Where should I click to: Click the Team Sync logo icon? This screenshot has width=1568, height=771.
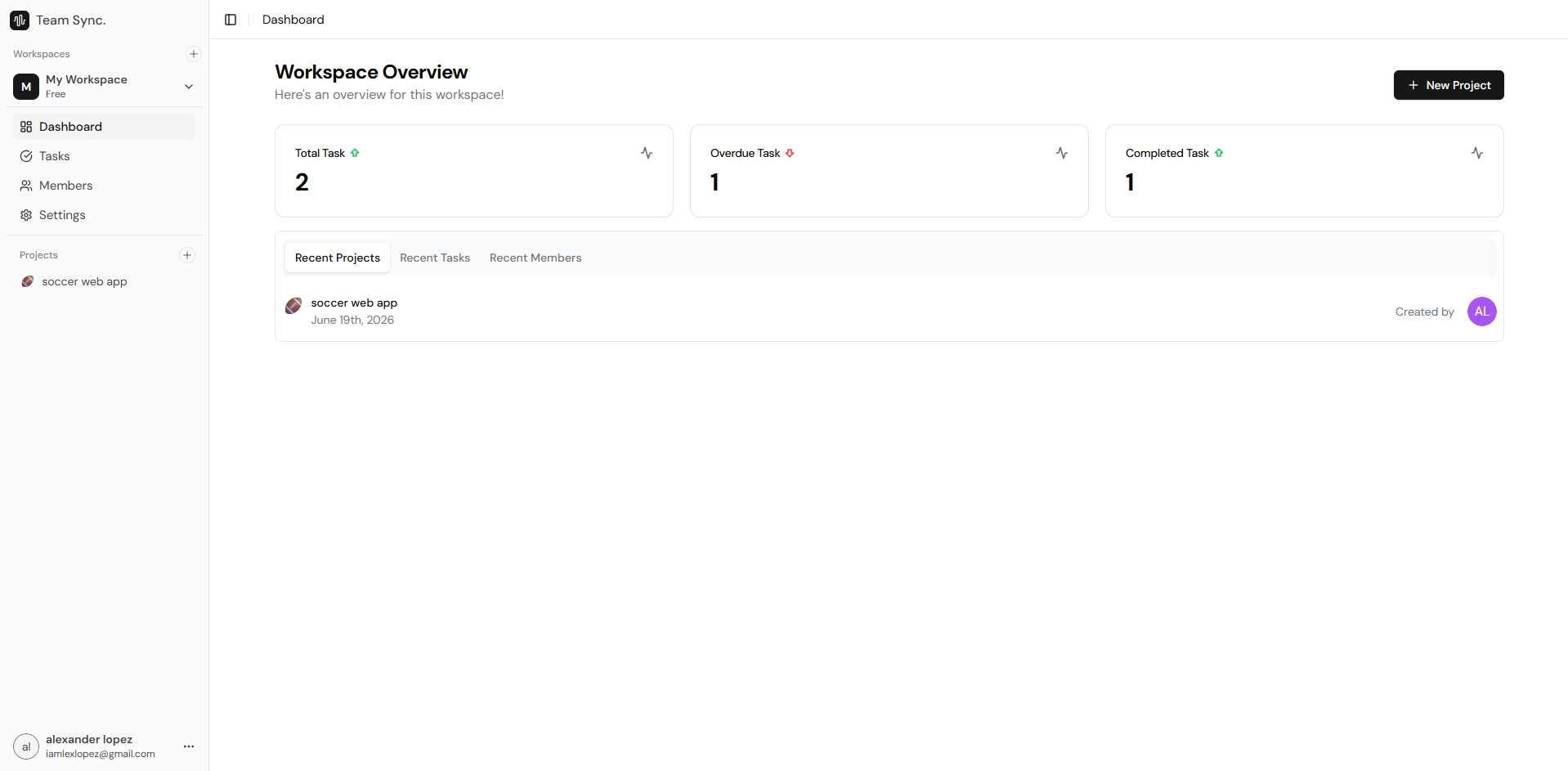(x=20, y=20)
